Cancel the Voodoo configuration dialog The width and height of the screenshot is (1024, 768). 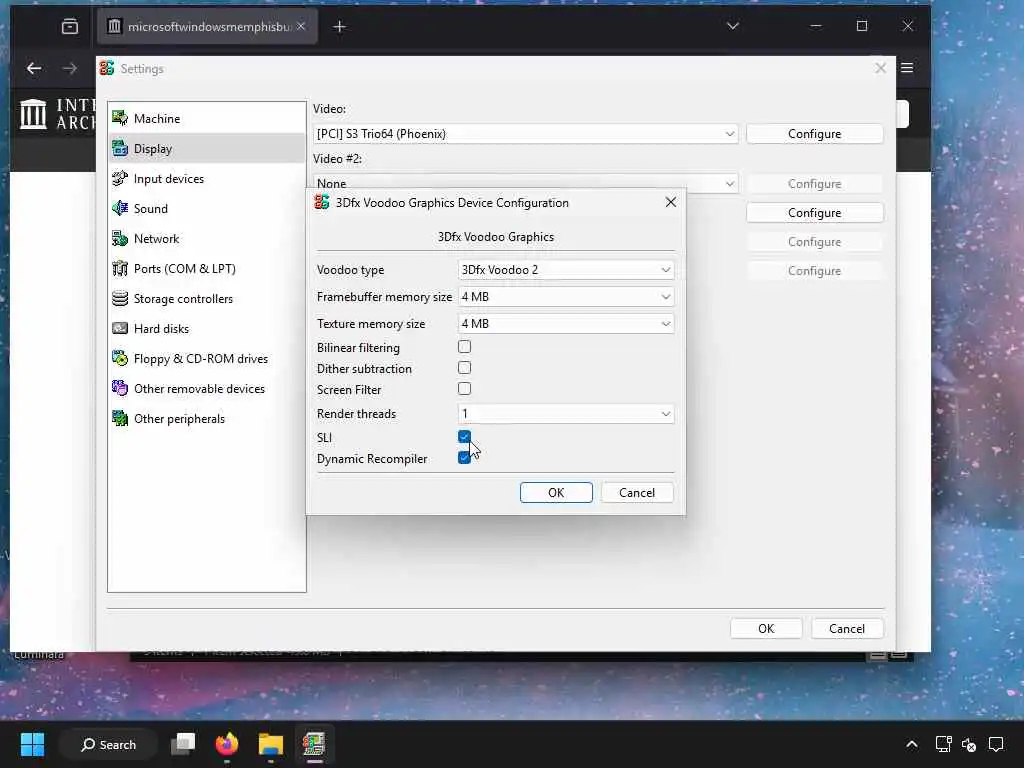[x=637, y=492]
